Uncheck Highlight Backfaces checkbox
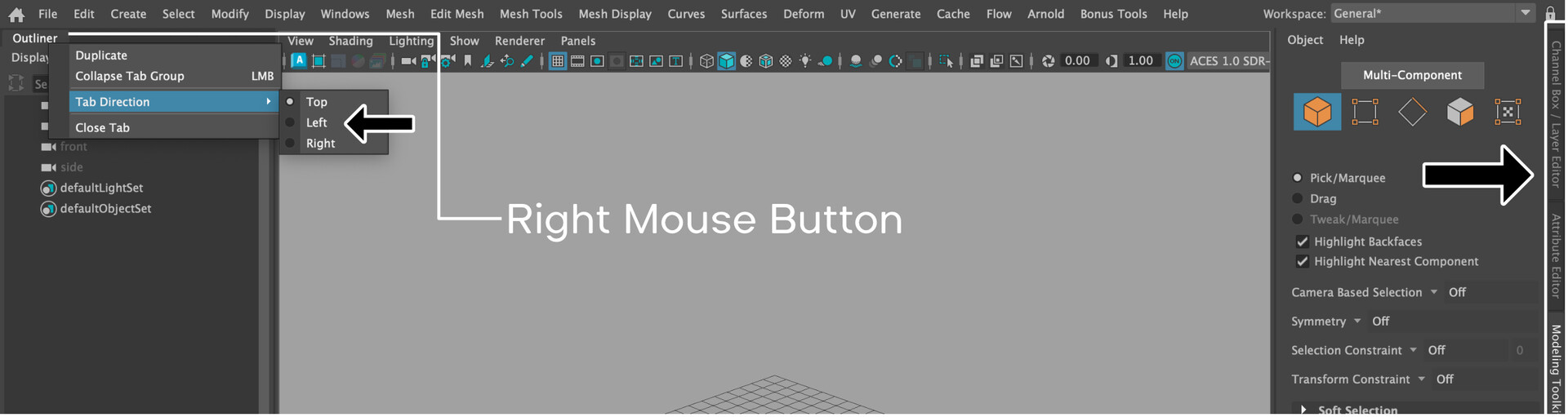 point(1303,242)
